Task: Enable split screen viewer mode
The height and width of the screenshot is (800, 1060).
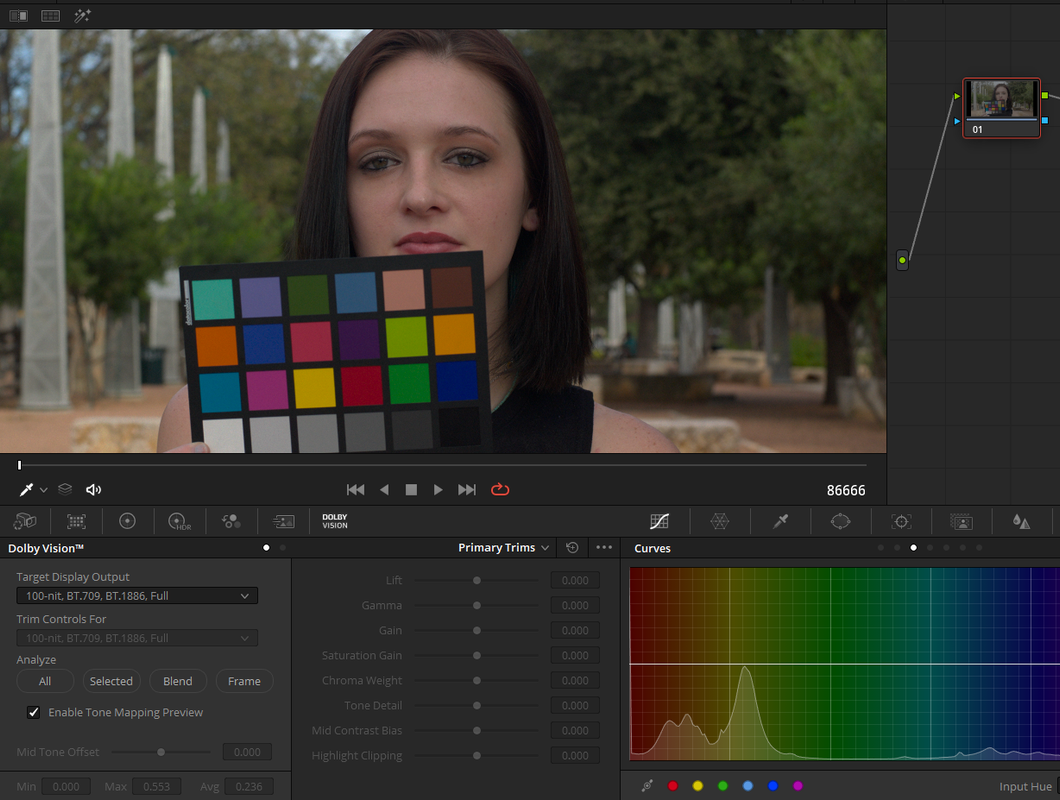Action: (x=51, y=16)
